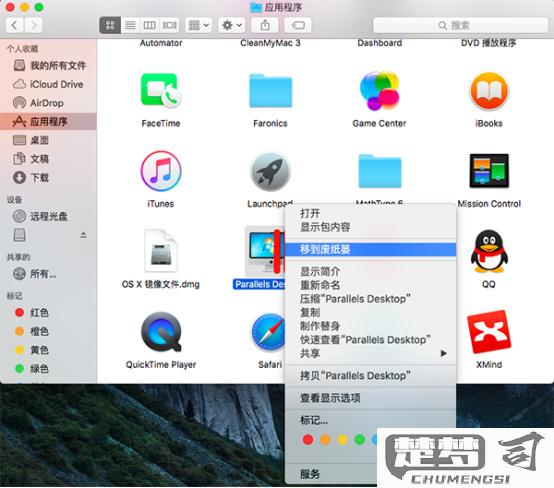Choose 制作替身 from context menu
The image size is (554, 488).
(370, 326)
